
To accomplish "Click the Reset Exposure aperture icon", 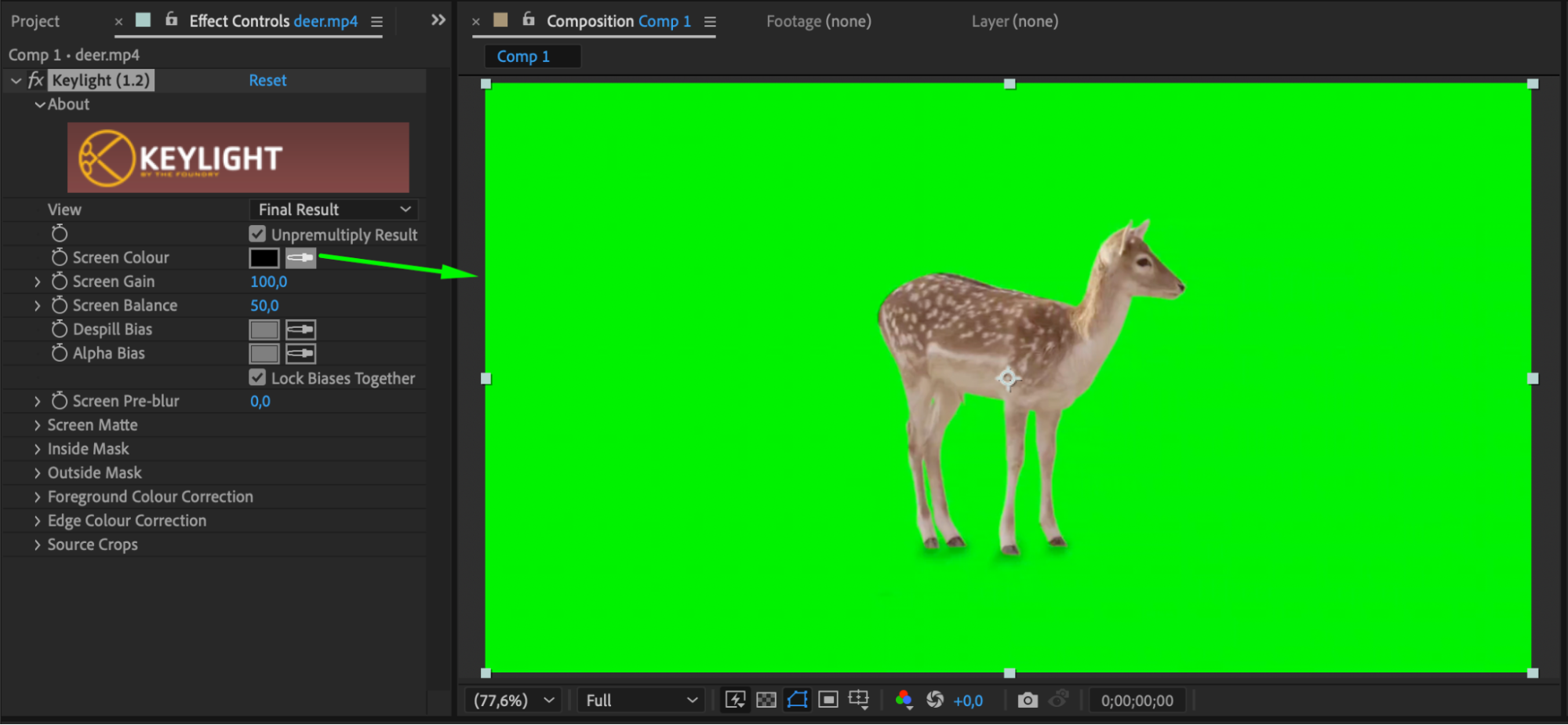I will [934, 700].
